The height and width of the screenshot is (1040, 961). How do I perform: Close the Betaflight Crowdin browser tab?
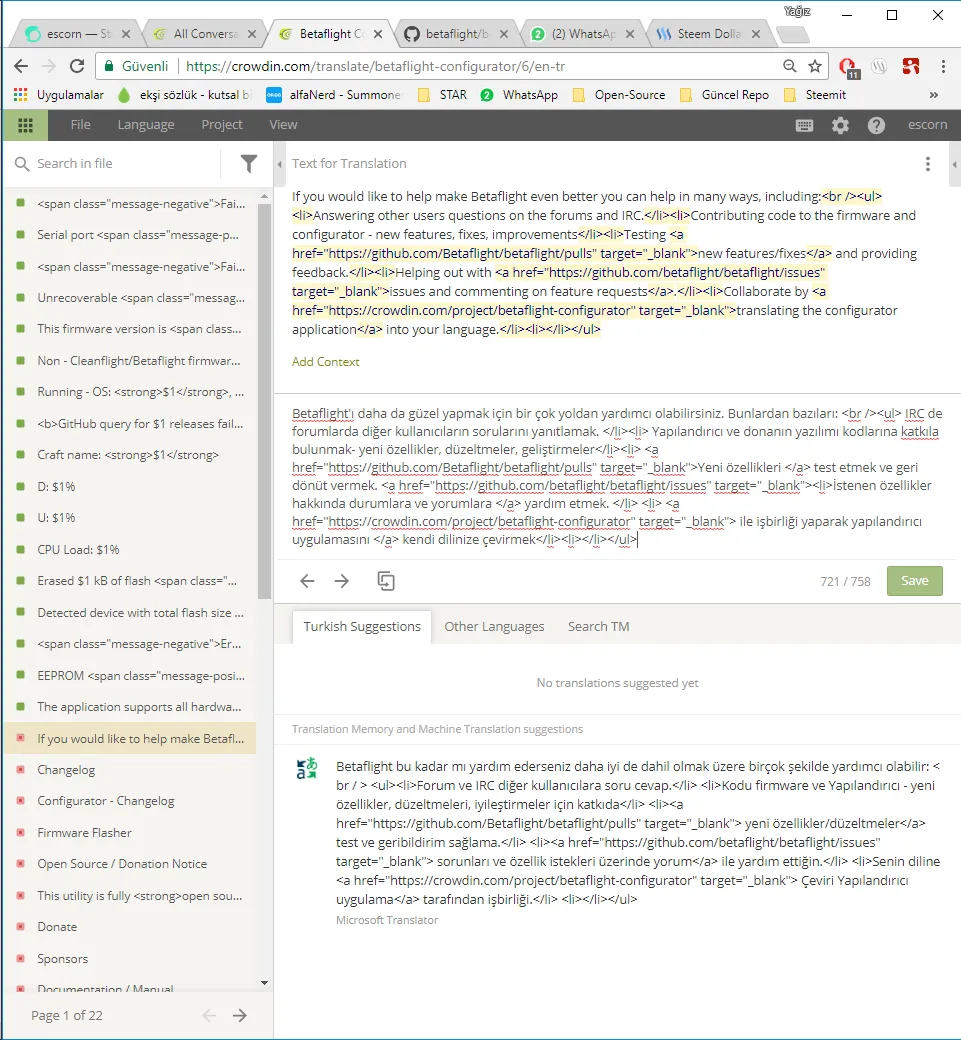click(x=378, y=34)
